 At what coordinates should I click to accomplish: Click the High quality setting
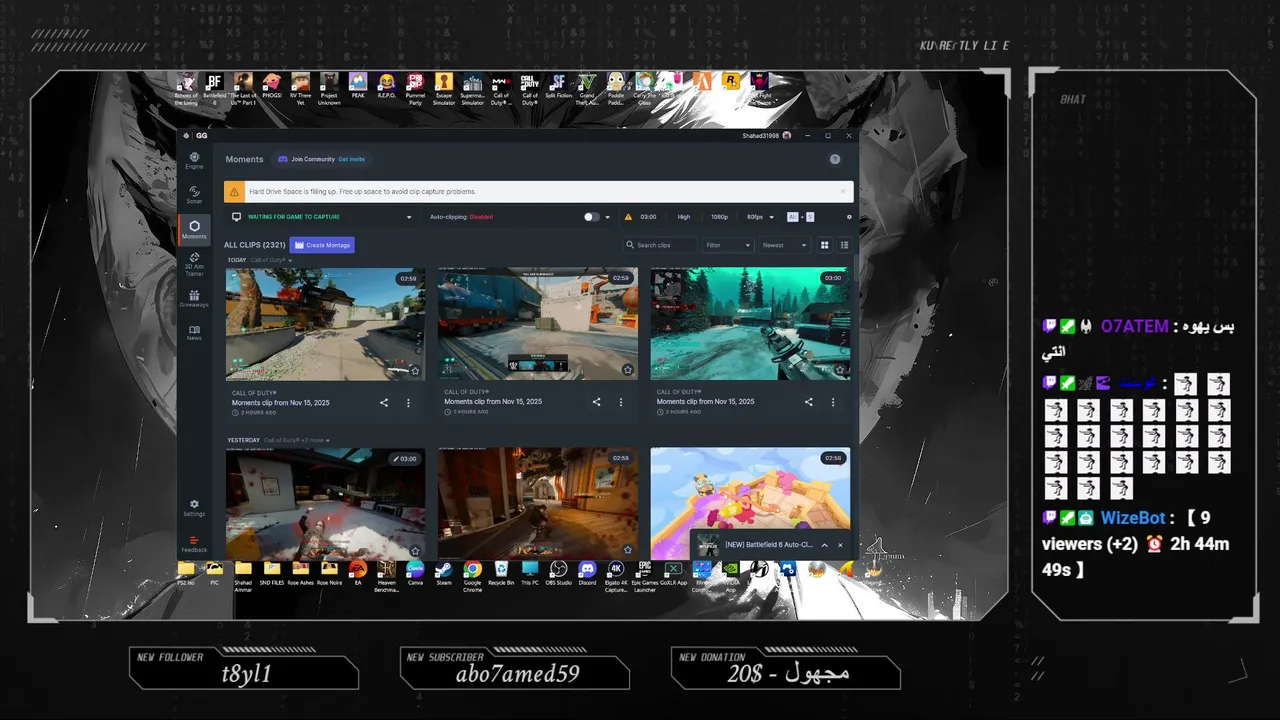684,217
